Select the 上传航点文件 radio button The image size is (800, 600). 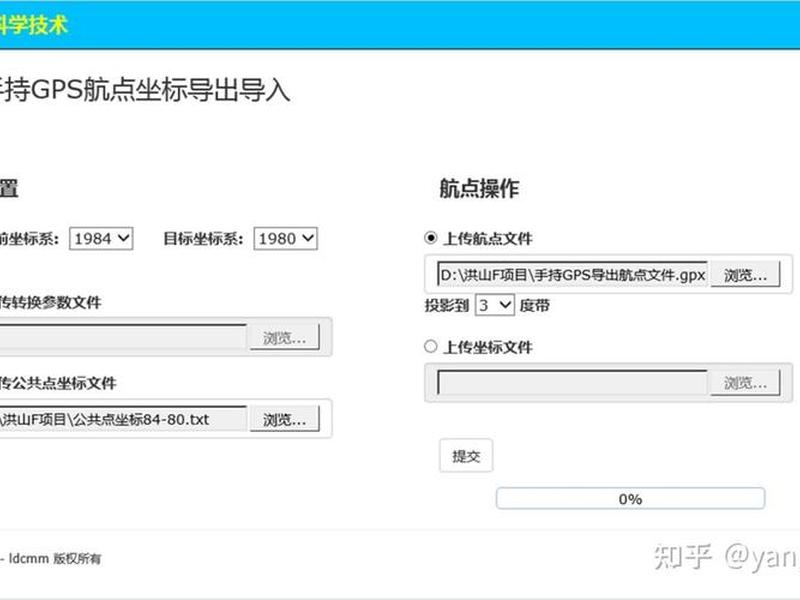[431, 238]
